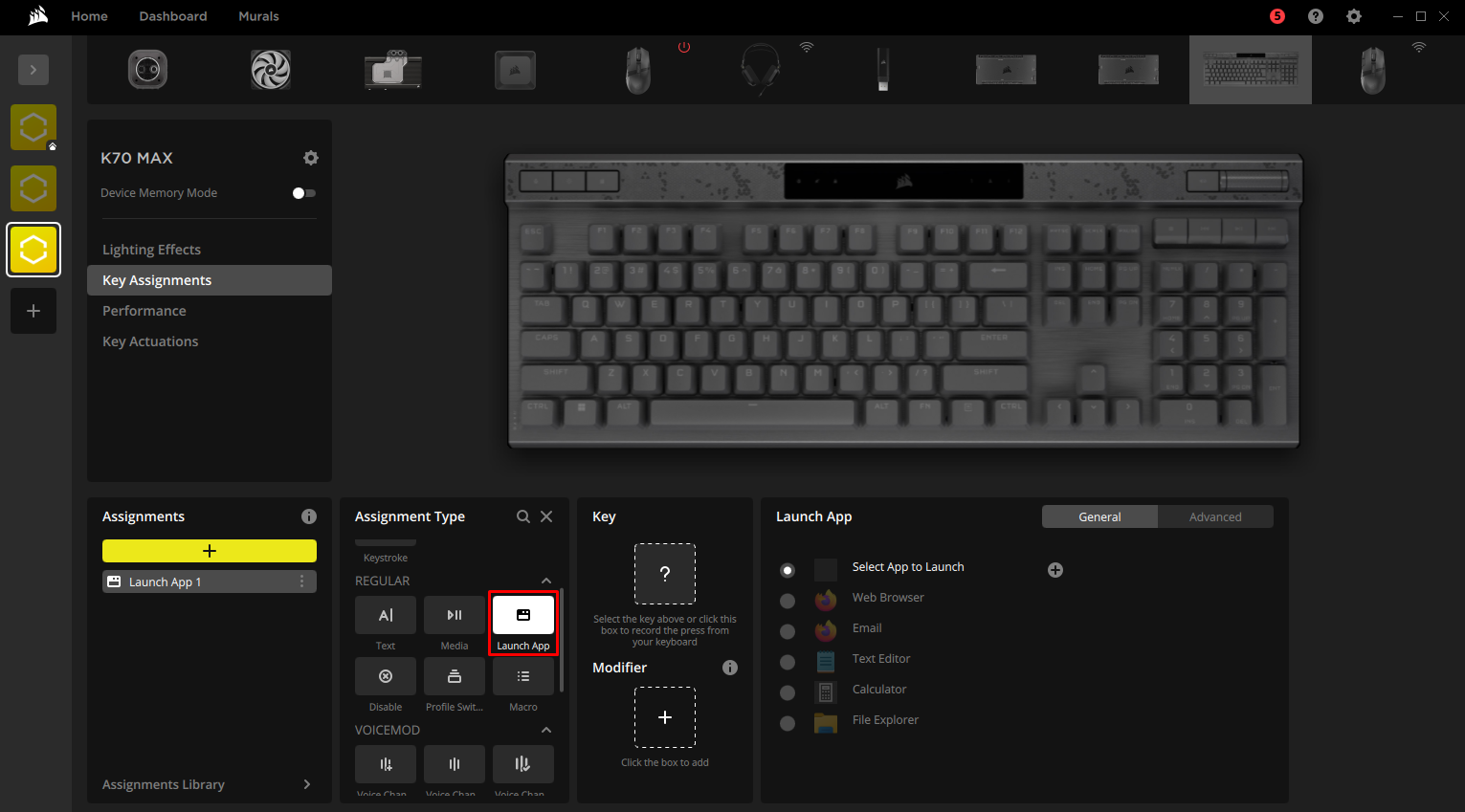Add a custom app with the plus button
1465x812 pixels.
(x=1054, y=570)
